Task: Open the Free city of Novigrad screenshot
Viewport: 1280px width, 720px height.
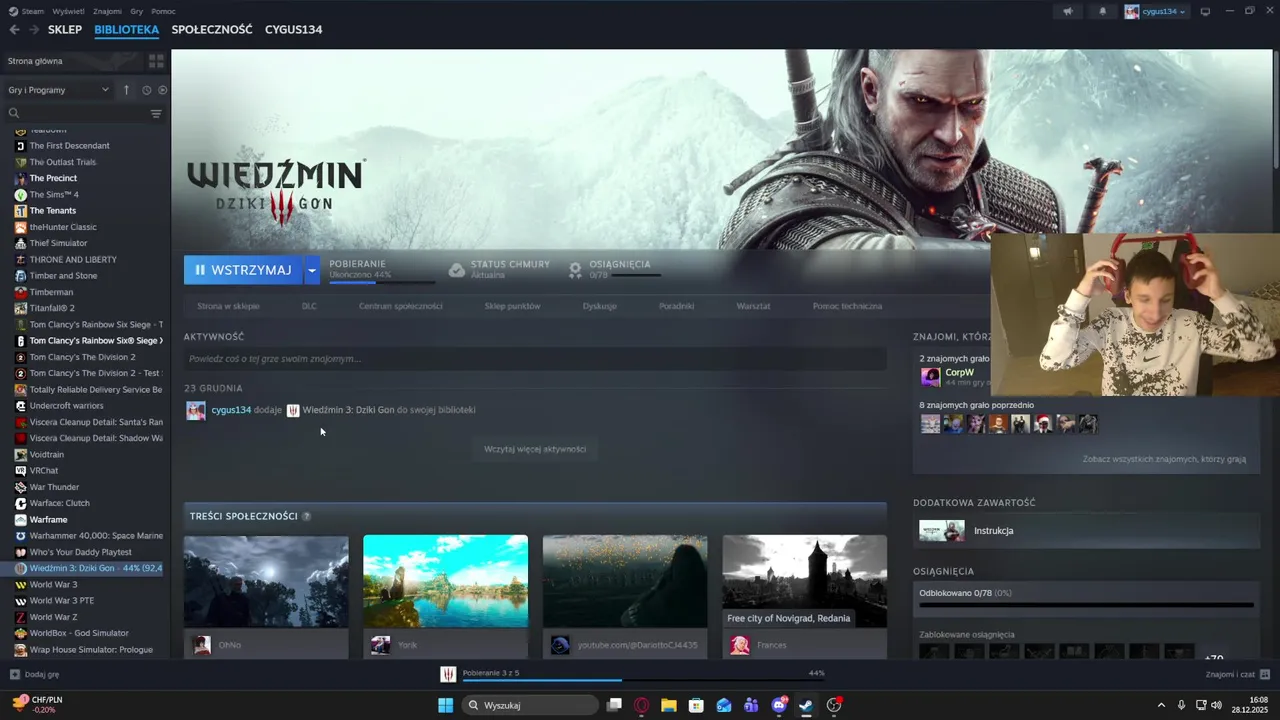Action: (x=805, y=581)
